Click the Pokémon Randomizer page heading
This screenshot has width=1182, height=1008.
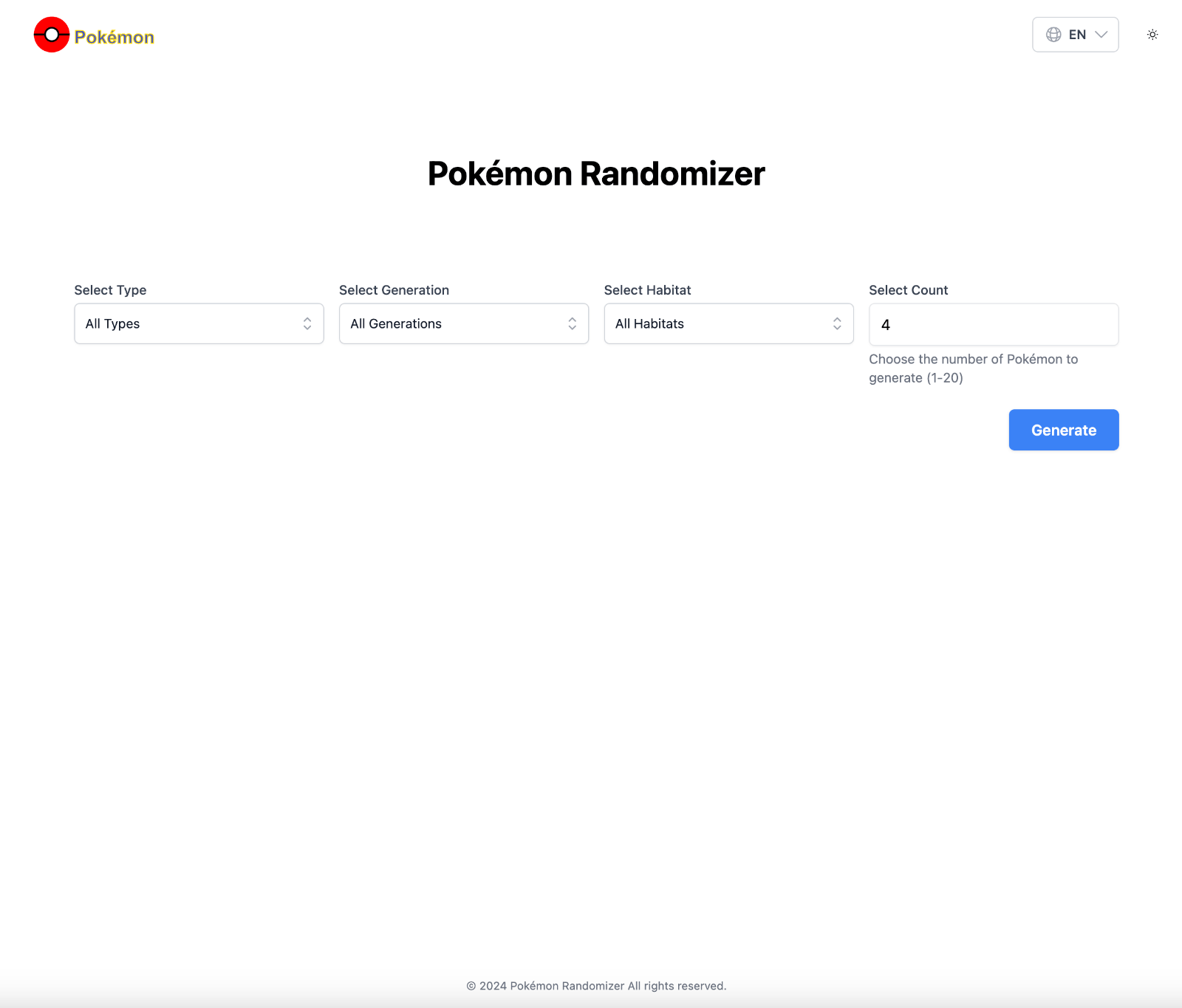[x=596, y=174]
